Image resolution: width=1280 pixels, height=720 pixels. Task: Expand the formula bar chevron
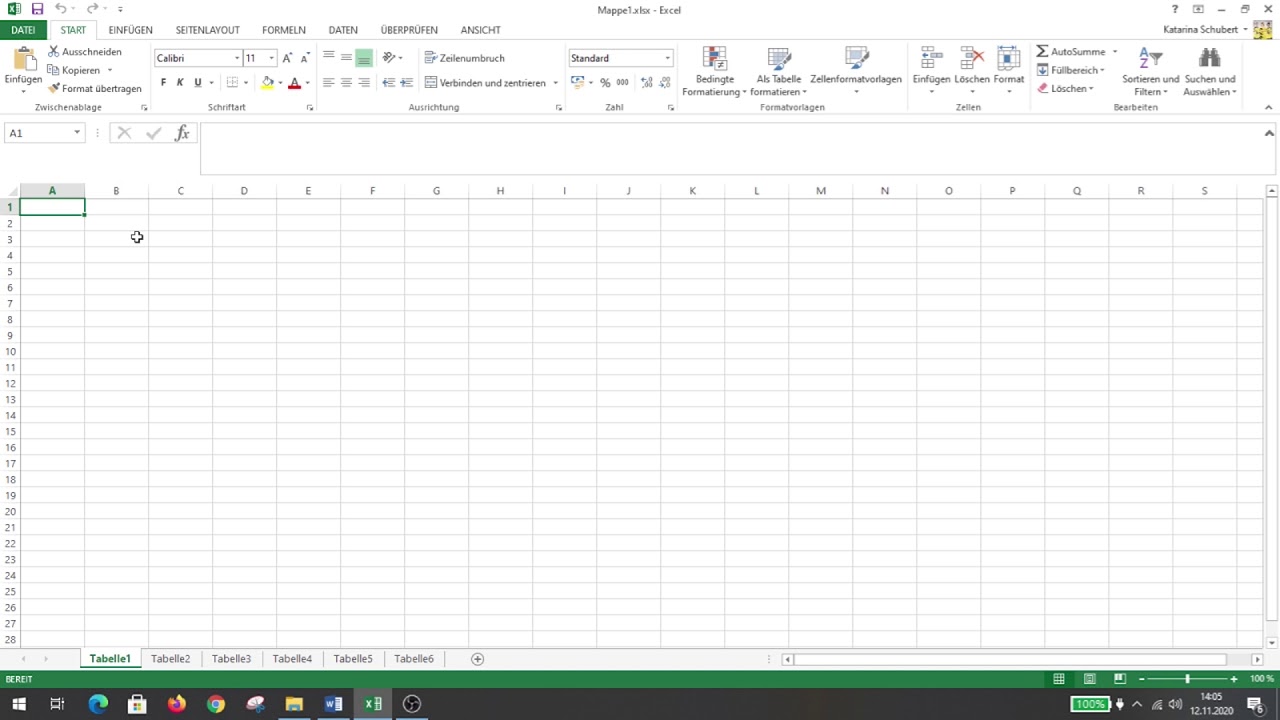coord(1269,133)
